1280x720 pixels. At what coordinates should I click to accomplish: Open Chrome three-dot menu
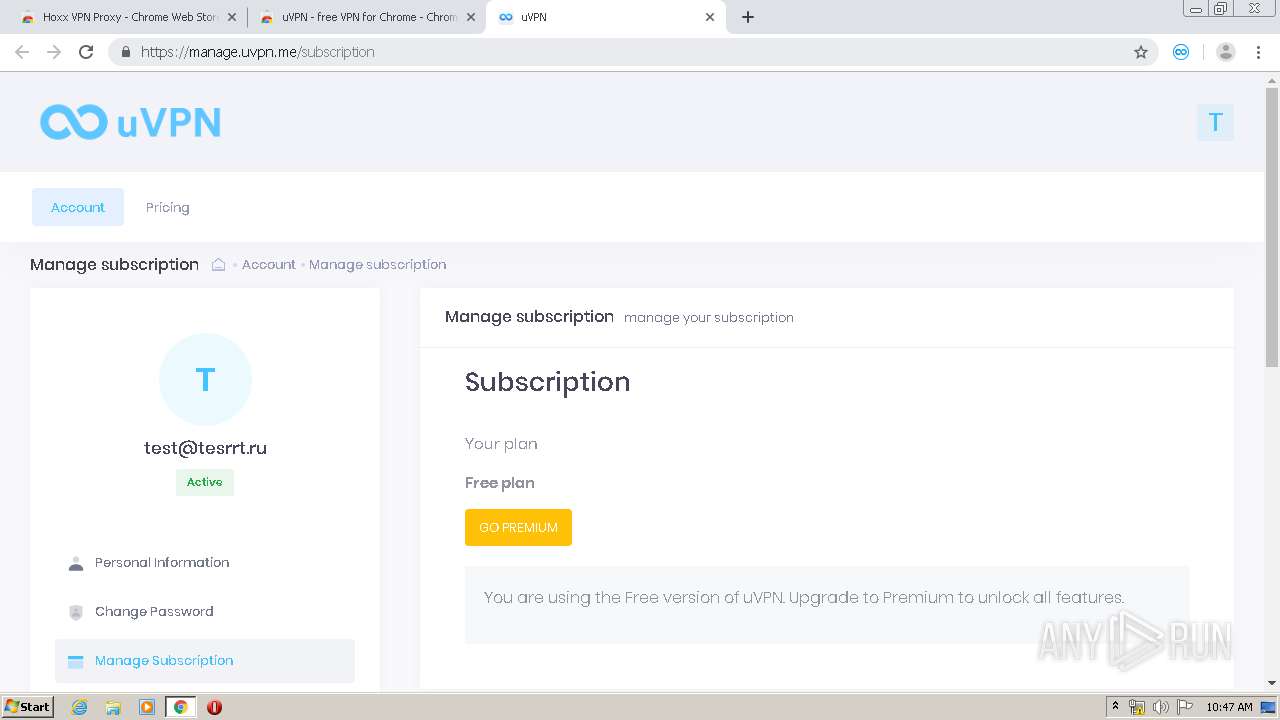1258,52
